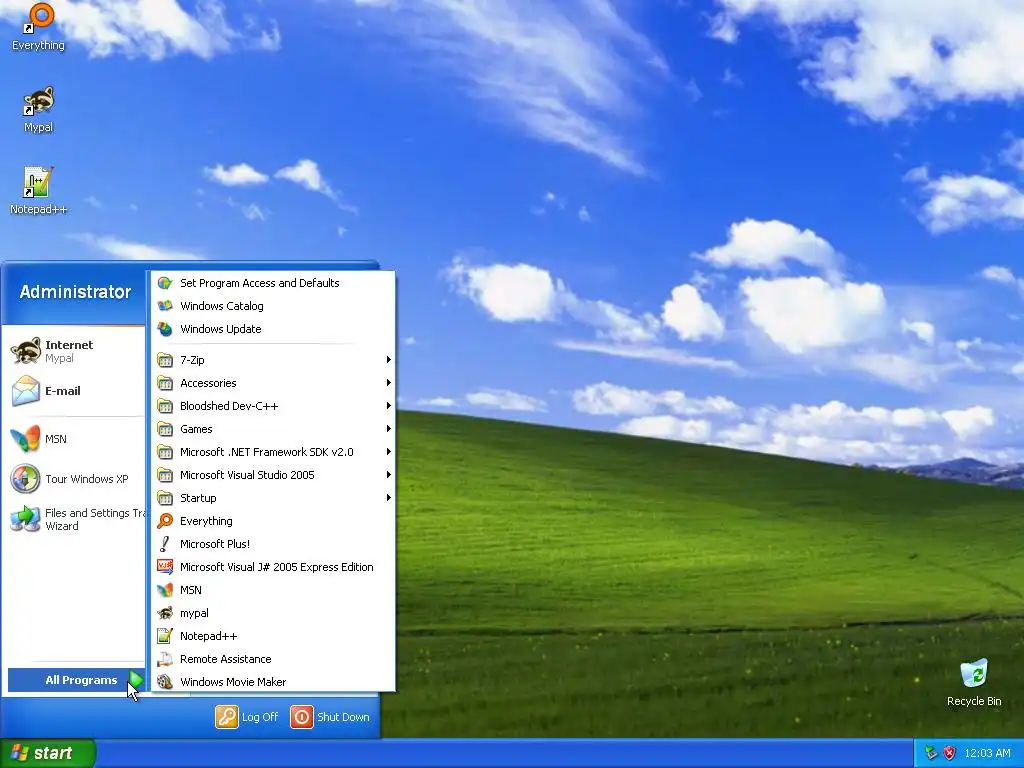Viewport: 1024px width, 768px height.
Task: Open the Recycle Bin desktop icon
Action: (974, 674)
